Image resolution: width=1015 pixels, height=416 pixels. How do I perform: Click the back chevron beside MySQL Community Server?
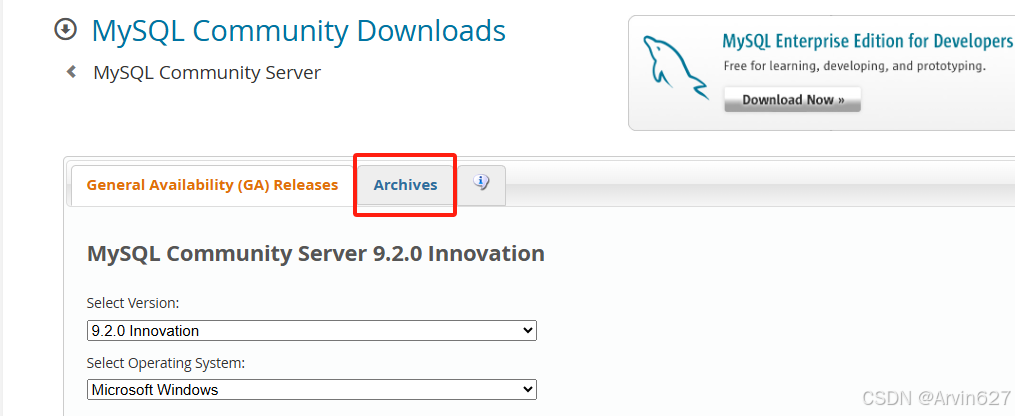(71, 72)
